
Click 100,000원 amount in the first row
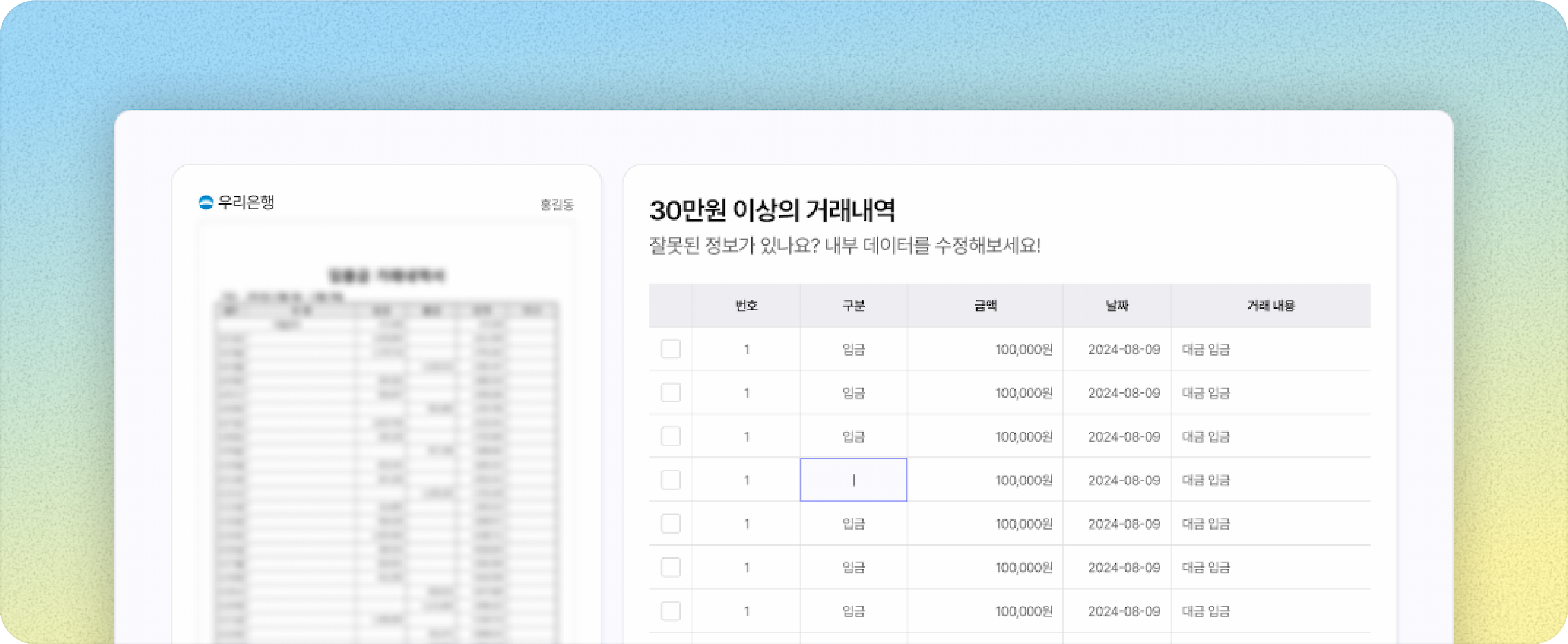(1024, 349)
